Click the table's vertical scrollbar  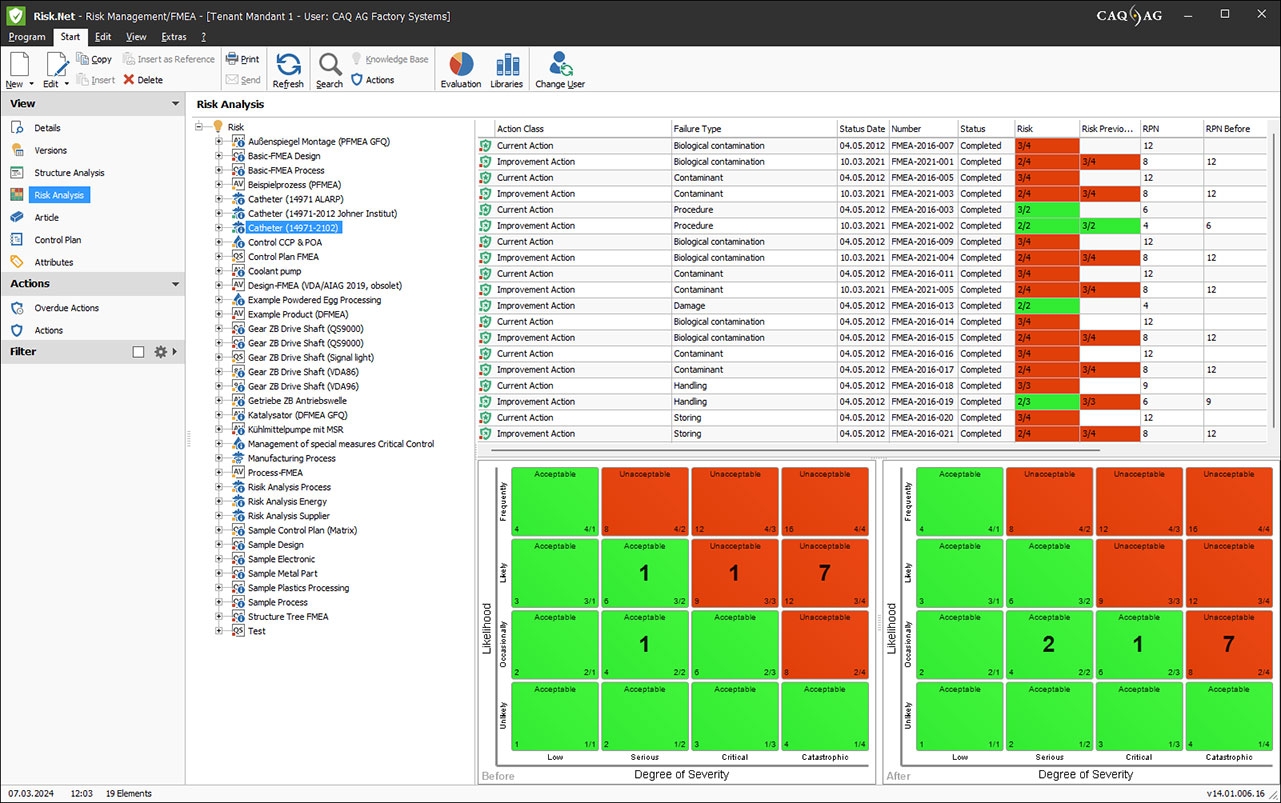[x=1273, y=280]
